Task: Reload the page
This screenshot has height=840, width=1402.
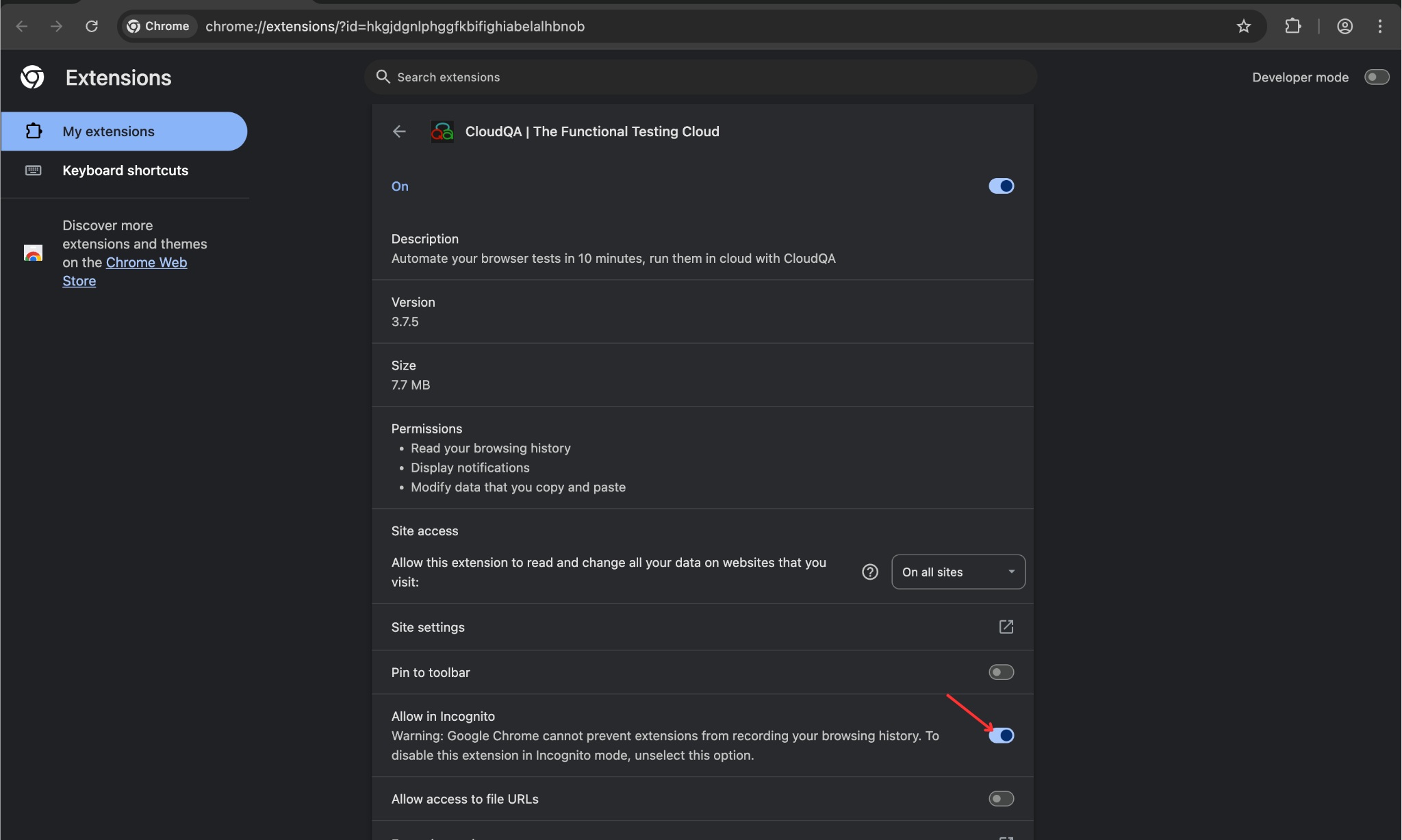Action: tap(92, 26)
